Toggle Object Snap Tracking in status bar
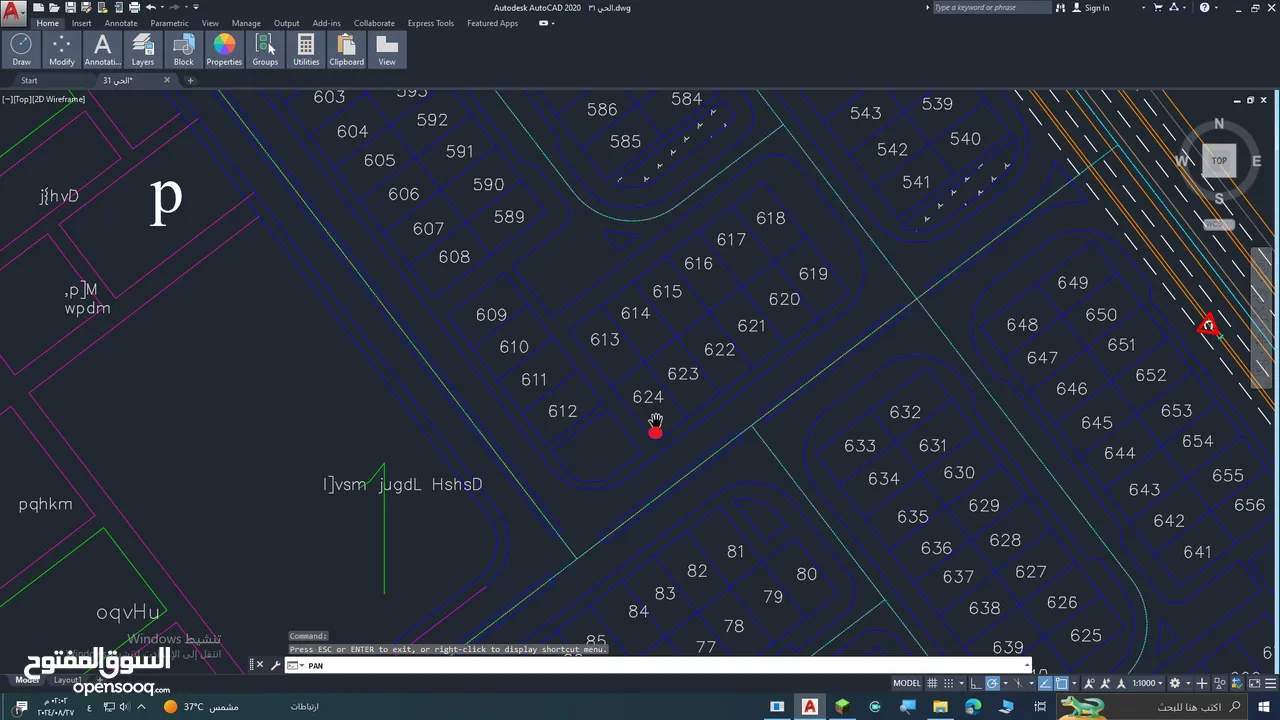The width and height of the screenshot is (1280, 720). click(x=1045, y=683)
